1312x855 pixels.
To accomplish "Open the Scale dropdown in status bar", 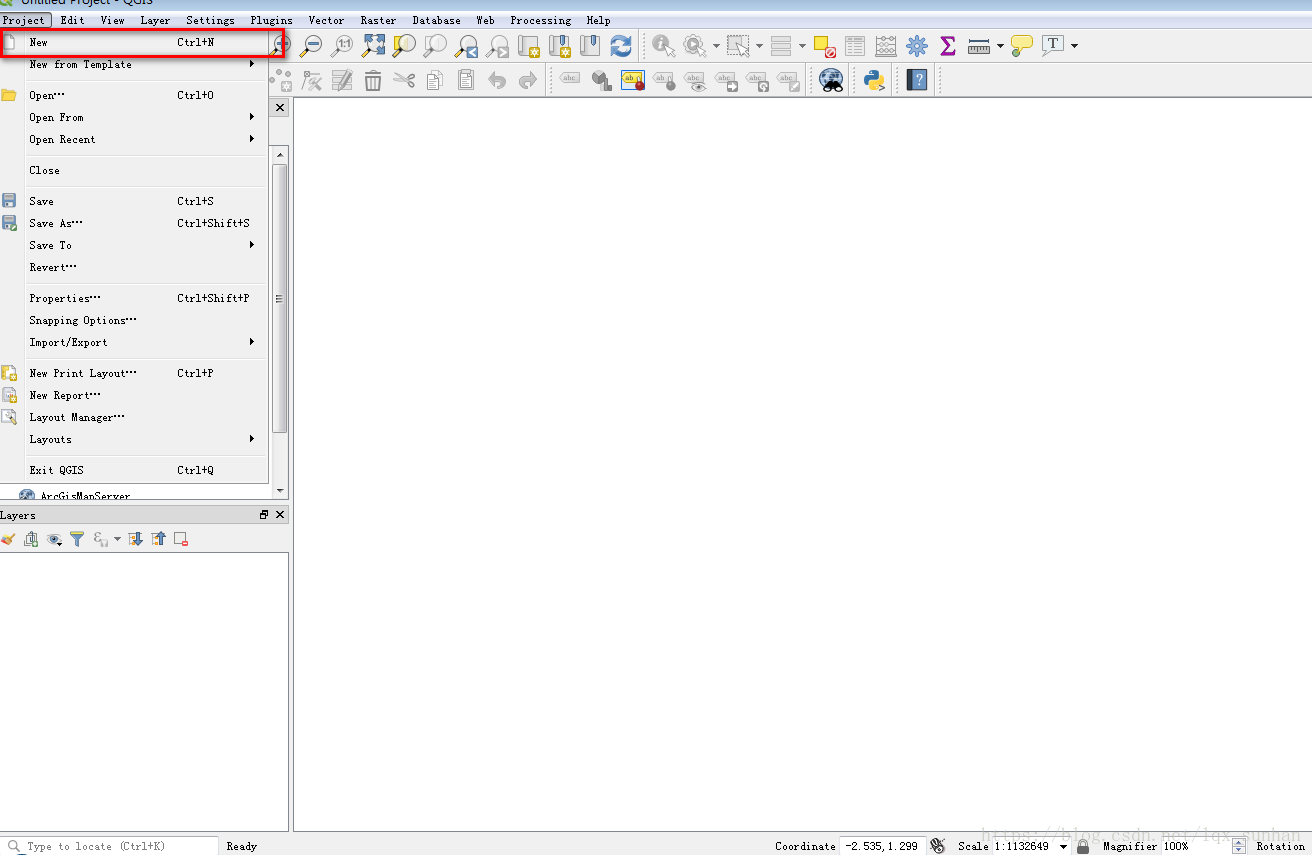I will coord(1063,847).
